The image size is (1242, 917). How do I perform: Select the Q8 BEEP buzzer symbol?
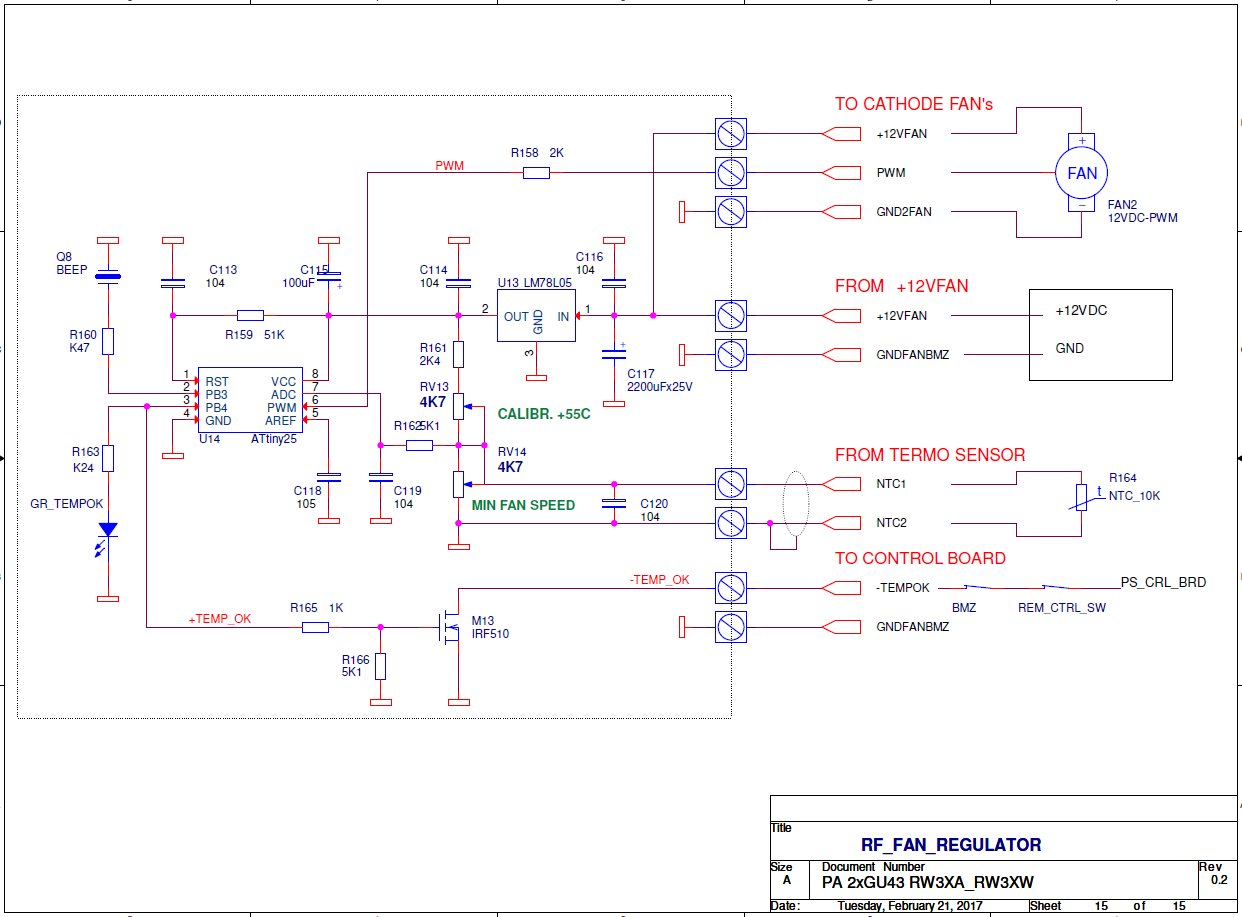[108, 278]
